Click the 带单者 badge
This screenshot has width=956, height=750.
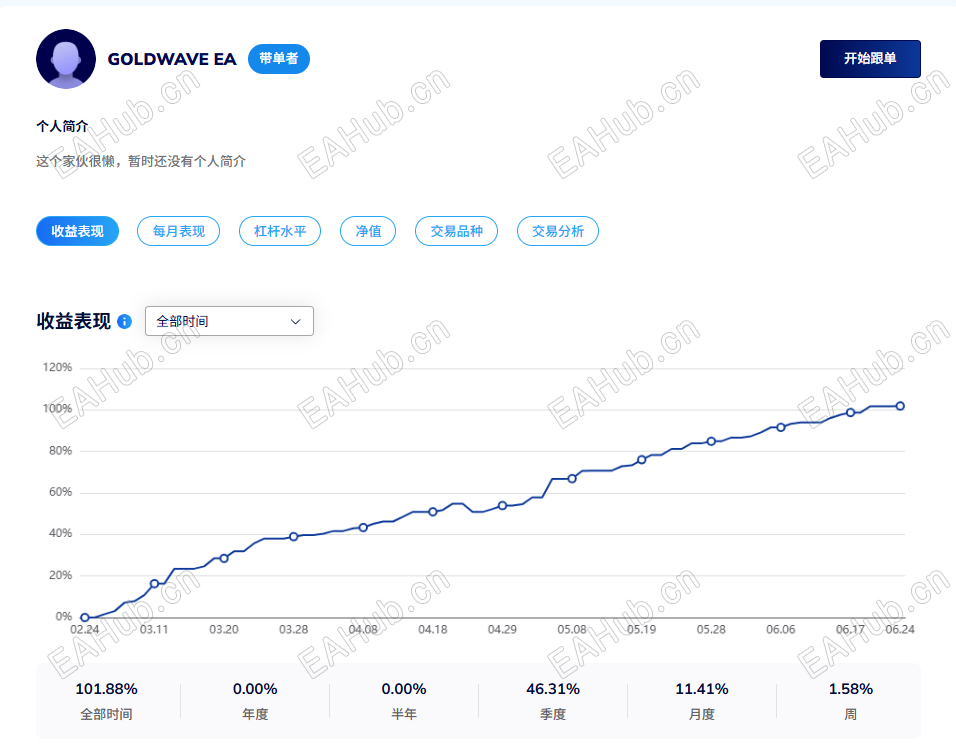coord(279,59)
